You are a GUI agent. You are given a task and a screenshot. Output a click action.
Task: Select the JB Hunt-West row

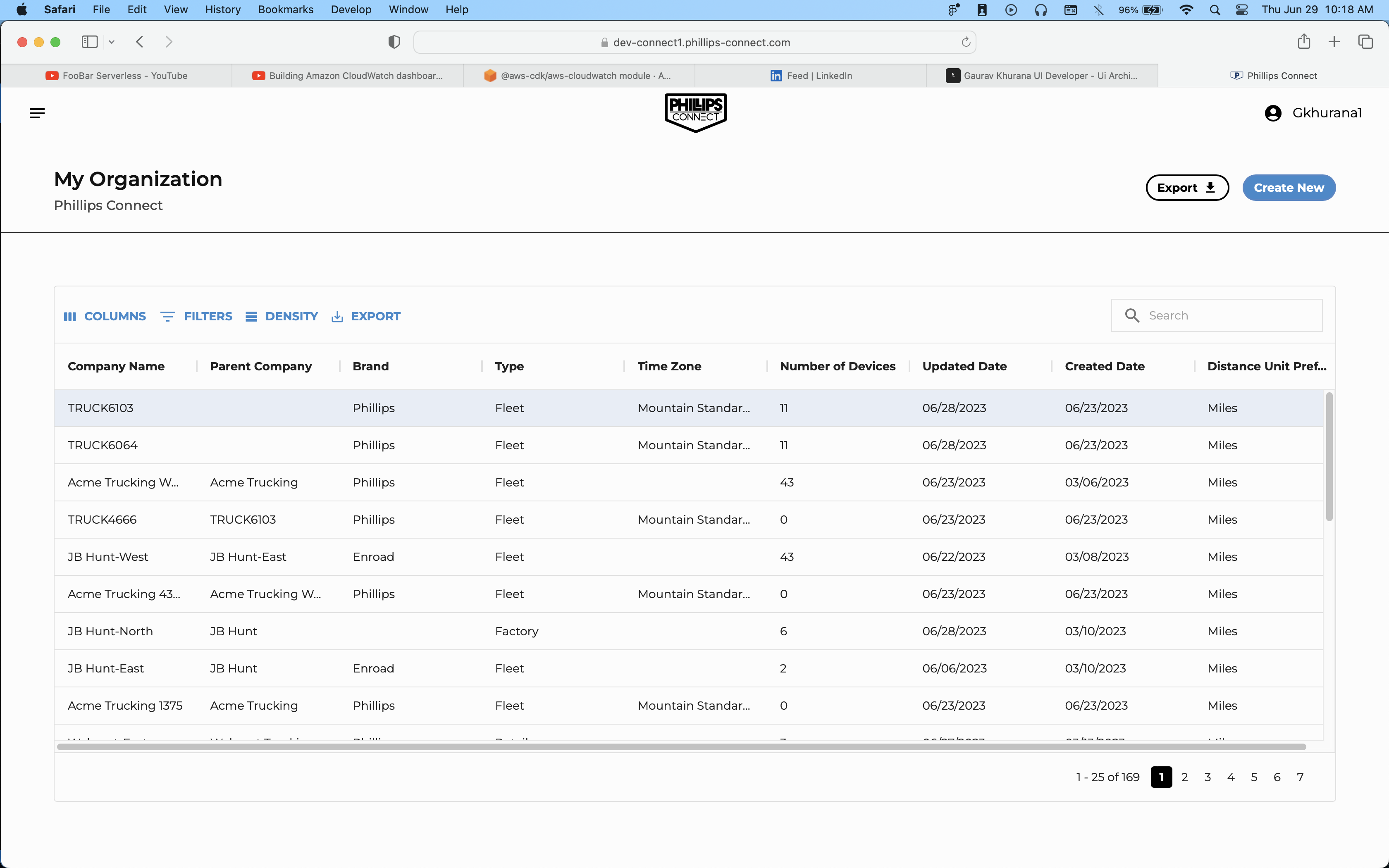click(x=688, y=557)
